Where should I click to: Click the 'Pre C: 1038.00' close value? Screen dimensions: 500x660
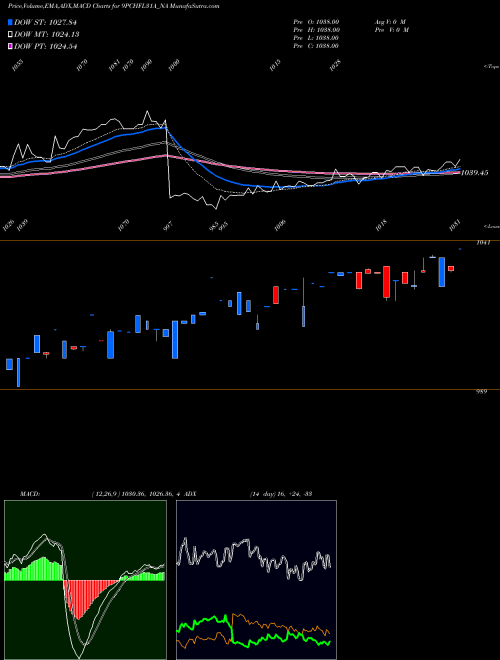pyautogui.click(x=316, y=46)
